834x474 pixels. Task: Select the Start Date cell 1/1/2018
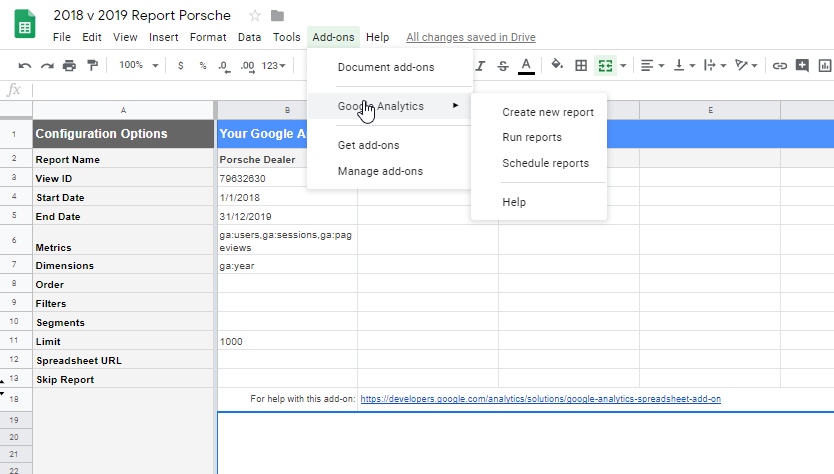click(287, 198)
